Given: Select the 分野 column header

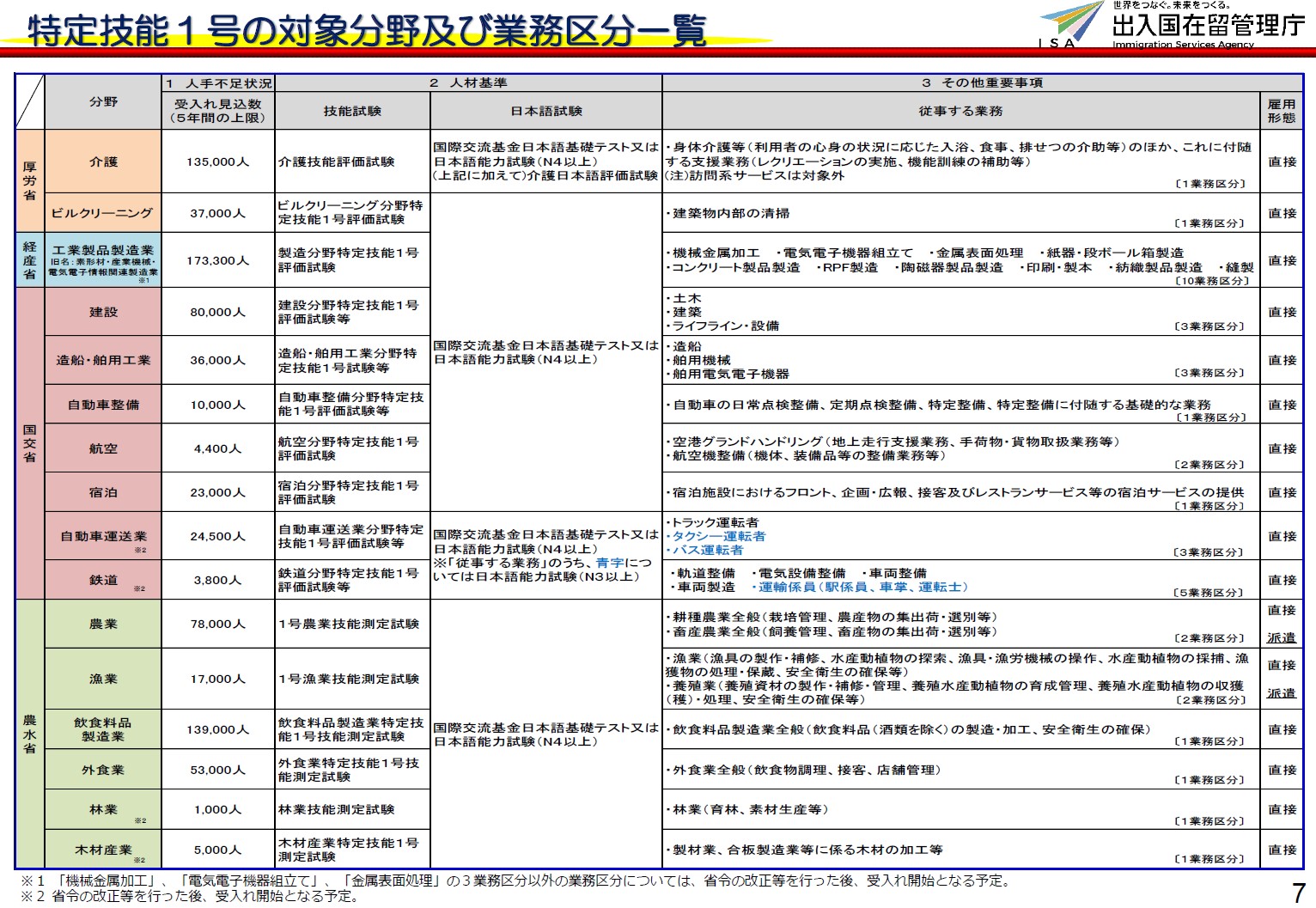Looking at the screenshot, I should 103,101.
